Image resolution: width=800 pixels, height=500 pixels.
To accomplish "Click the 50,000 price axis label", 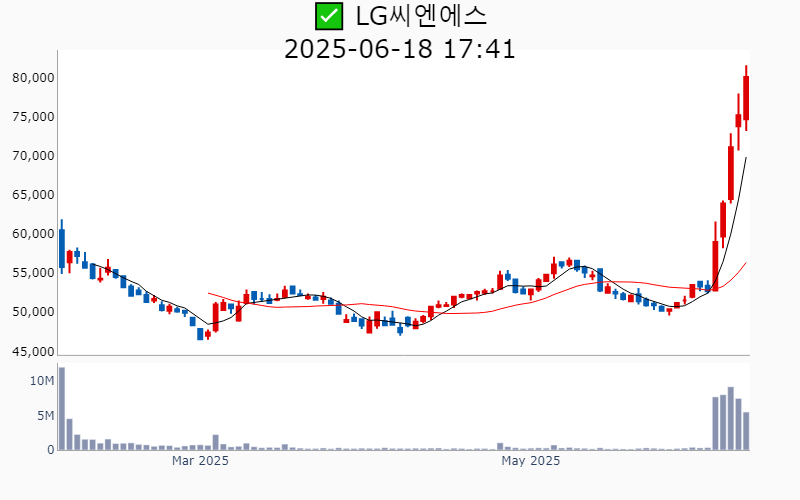I will pyautogui.click(x=33, y=312).
